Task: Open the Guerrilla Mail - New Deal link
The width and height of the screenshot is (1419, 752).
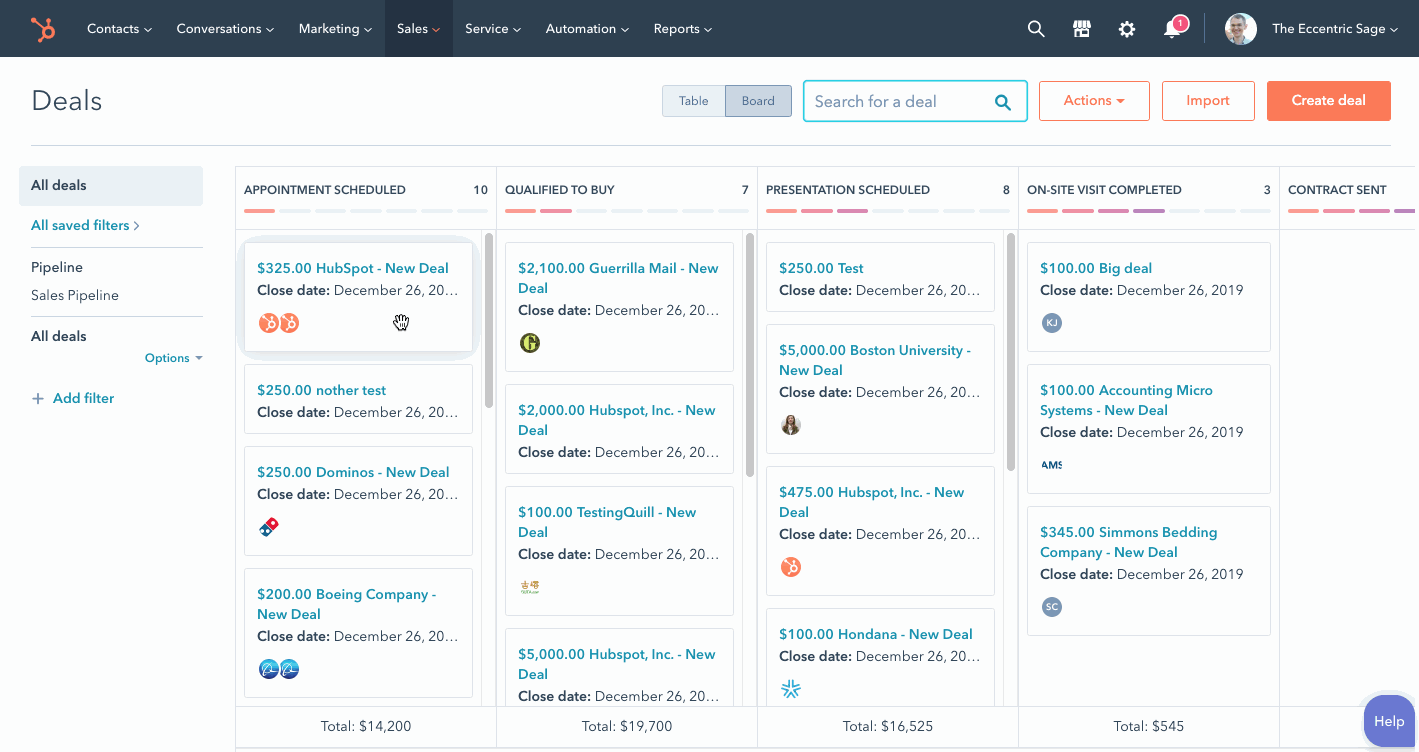Action: point(618,278)
